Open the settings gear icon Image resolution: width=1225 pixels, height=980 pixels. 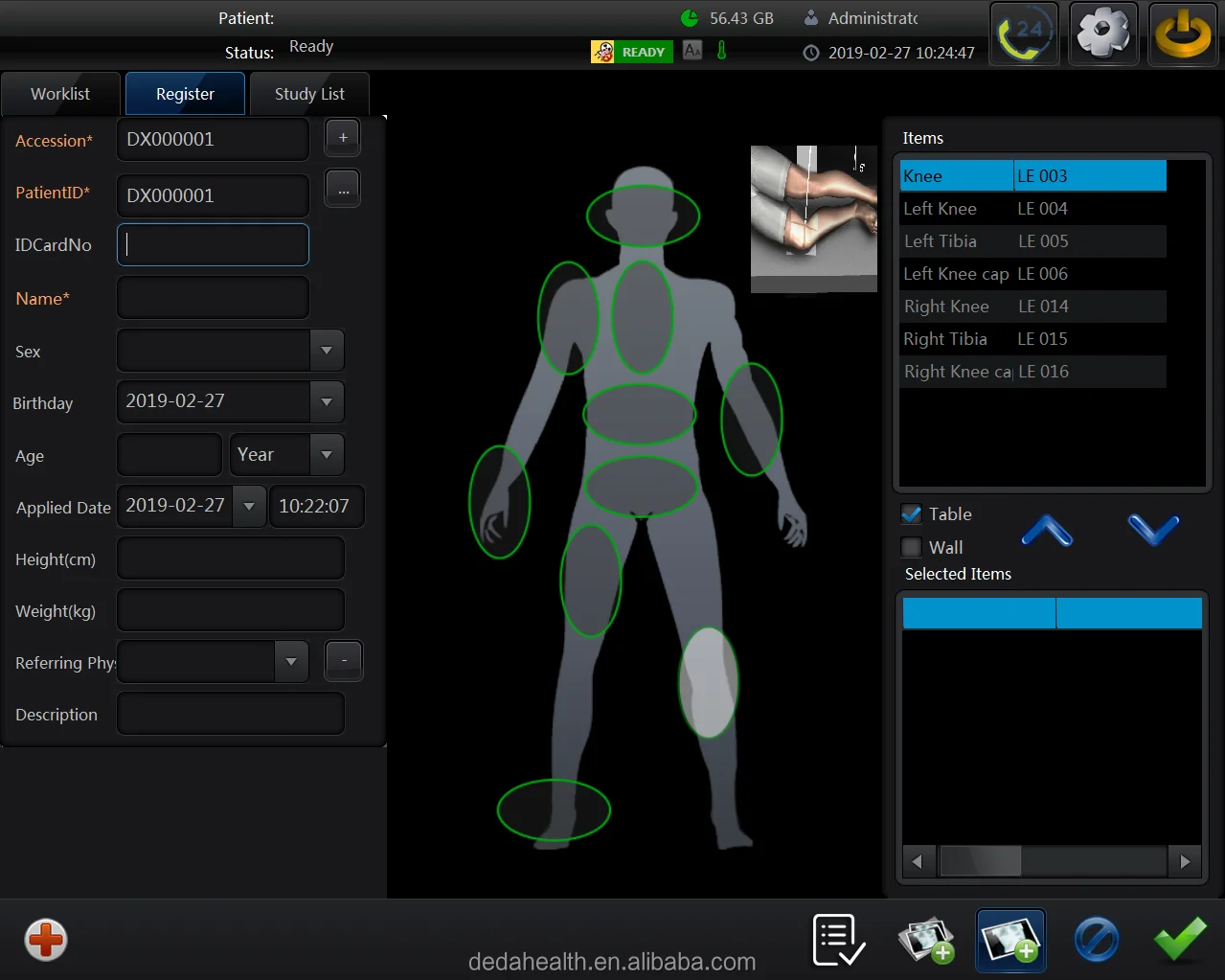click(1103, 34)
